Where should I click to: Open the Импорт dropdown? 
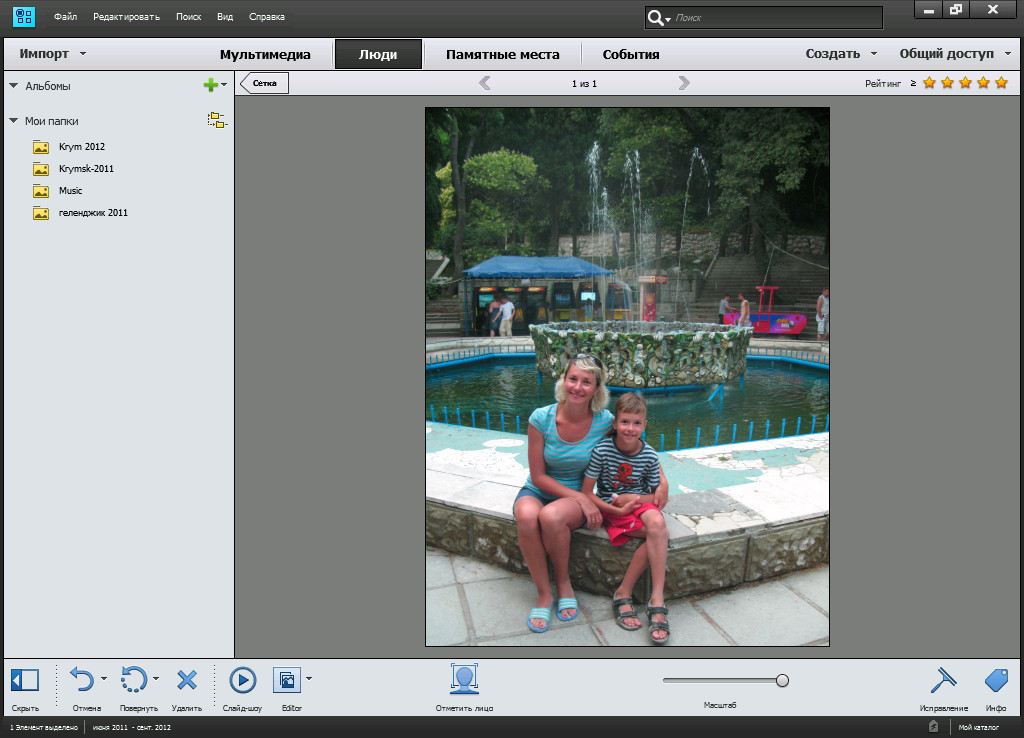click(52, 54)
